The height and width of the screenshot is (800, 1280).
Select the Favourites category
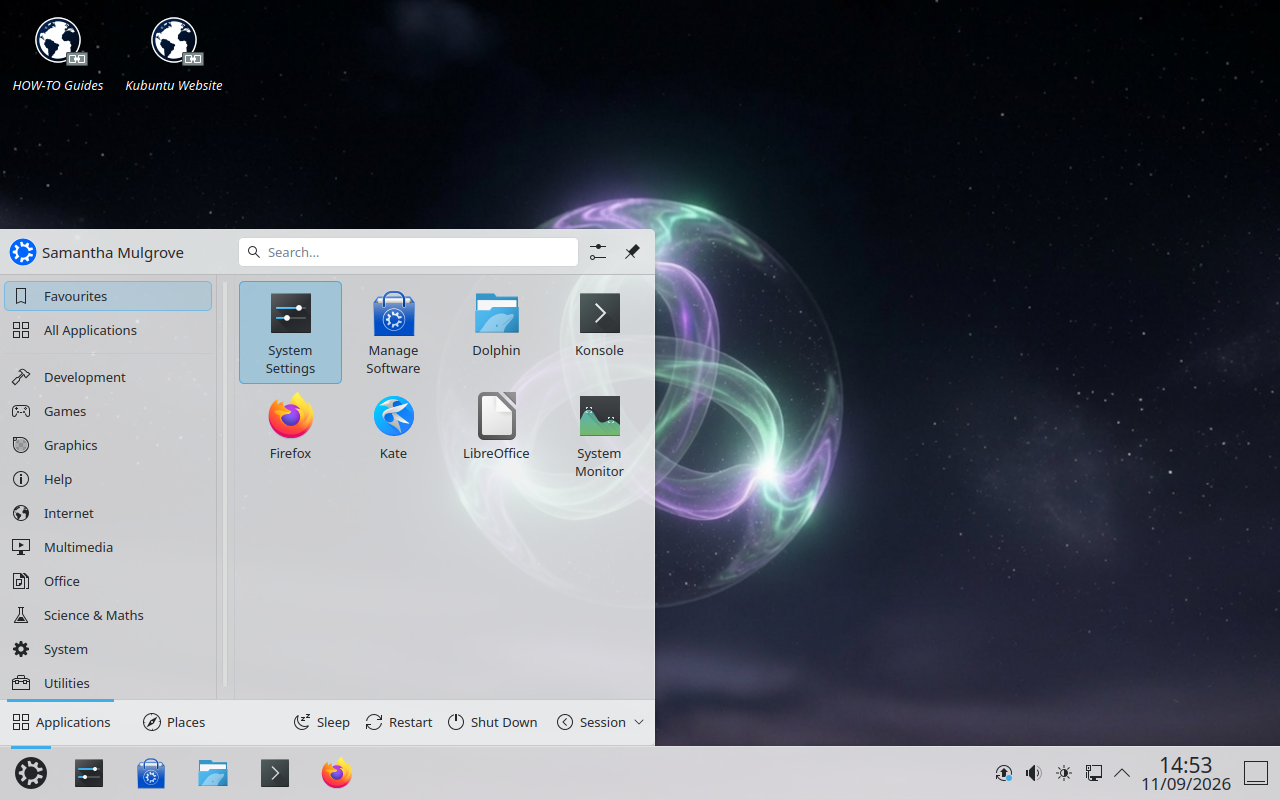pos(108,296)
